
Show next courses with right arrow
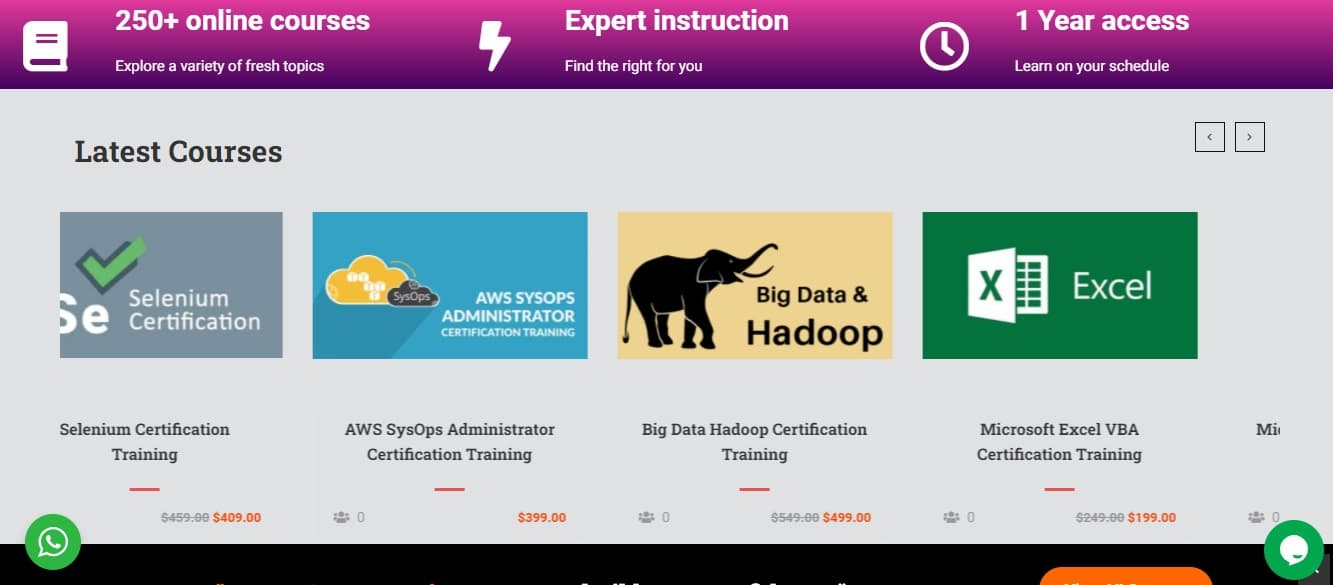click(x=1249, y=137)
